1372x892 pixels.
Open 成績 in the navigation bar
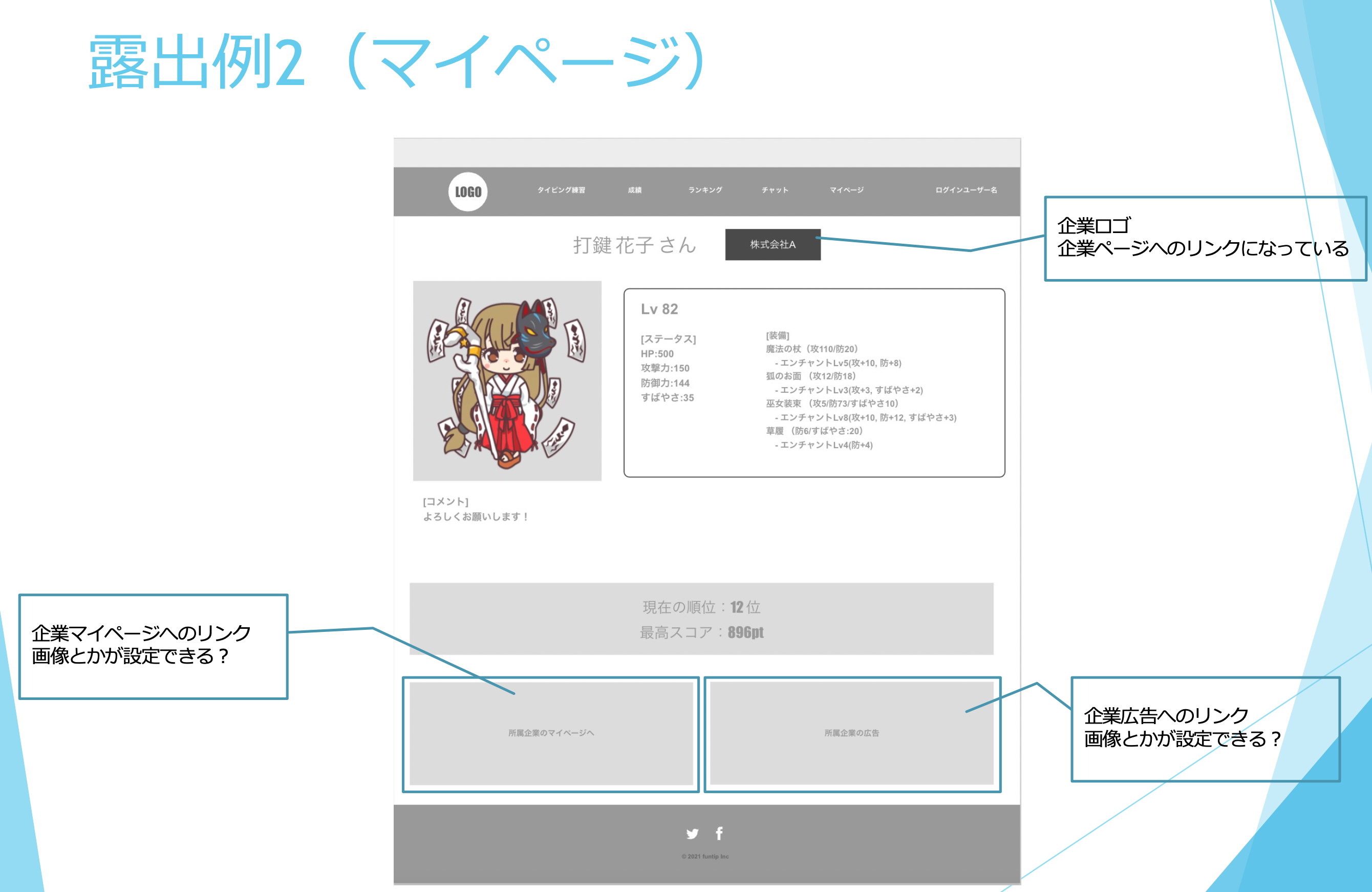(x=635, y=190)
